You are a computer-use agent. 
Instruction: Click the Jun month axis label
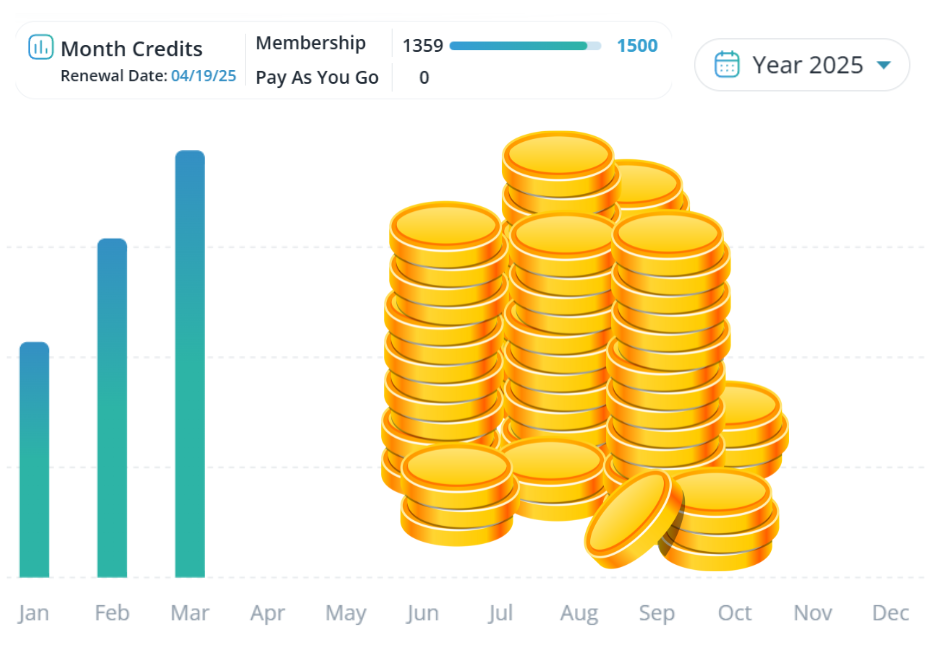click(x=422, y=613)
